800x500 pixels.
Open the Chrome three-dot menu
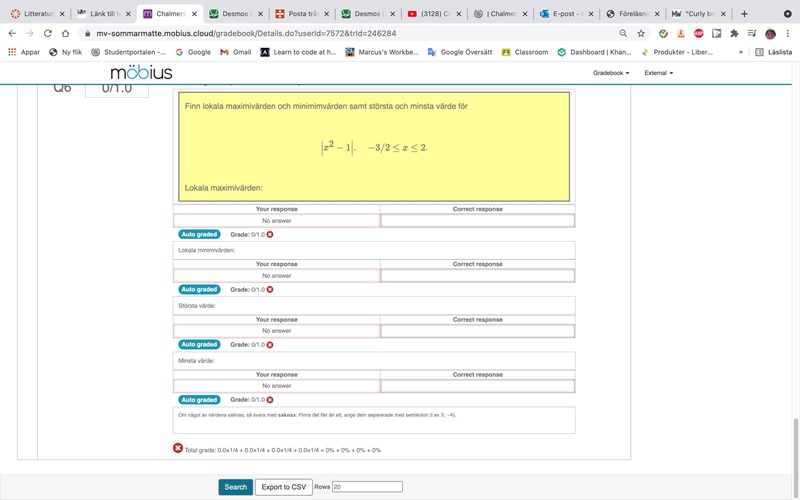(x=788, y=33)
